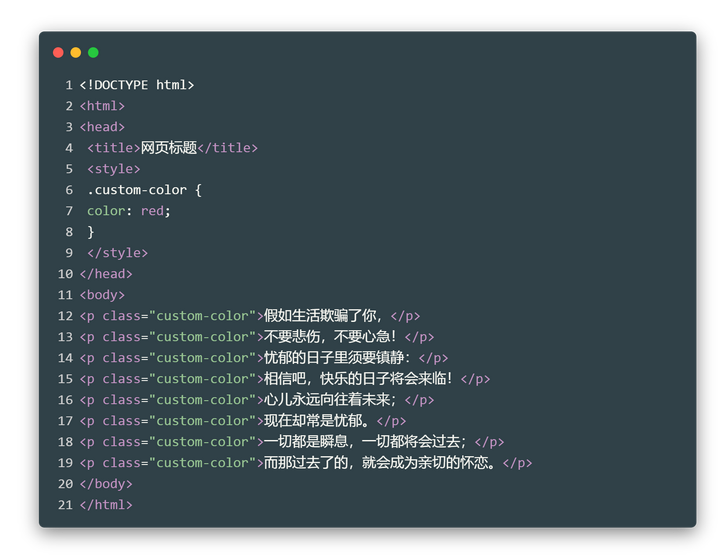
Task: Click the text 相信吧，快乐的日子将会来临
Action: coord(358,379)
